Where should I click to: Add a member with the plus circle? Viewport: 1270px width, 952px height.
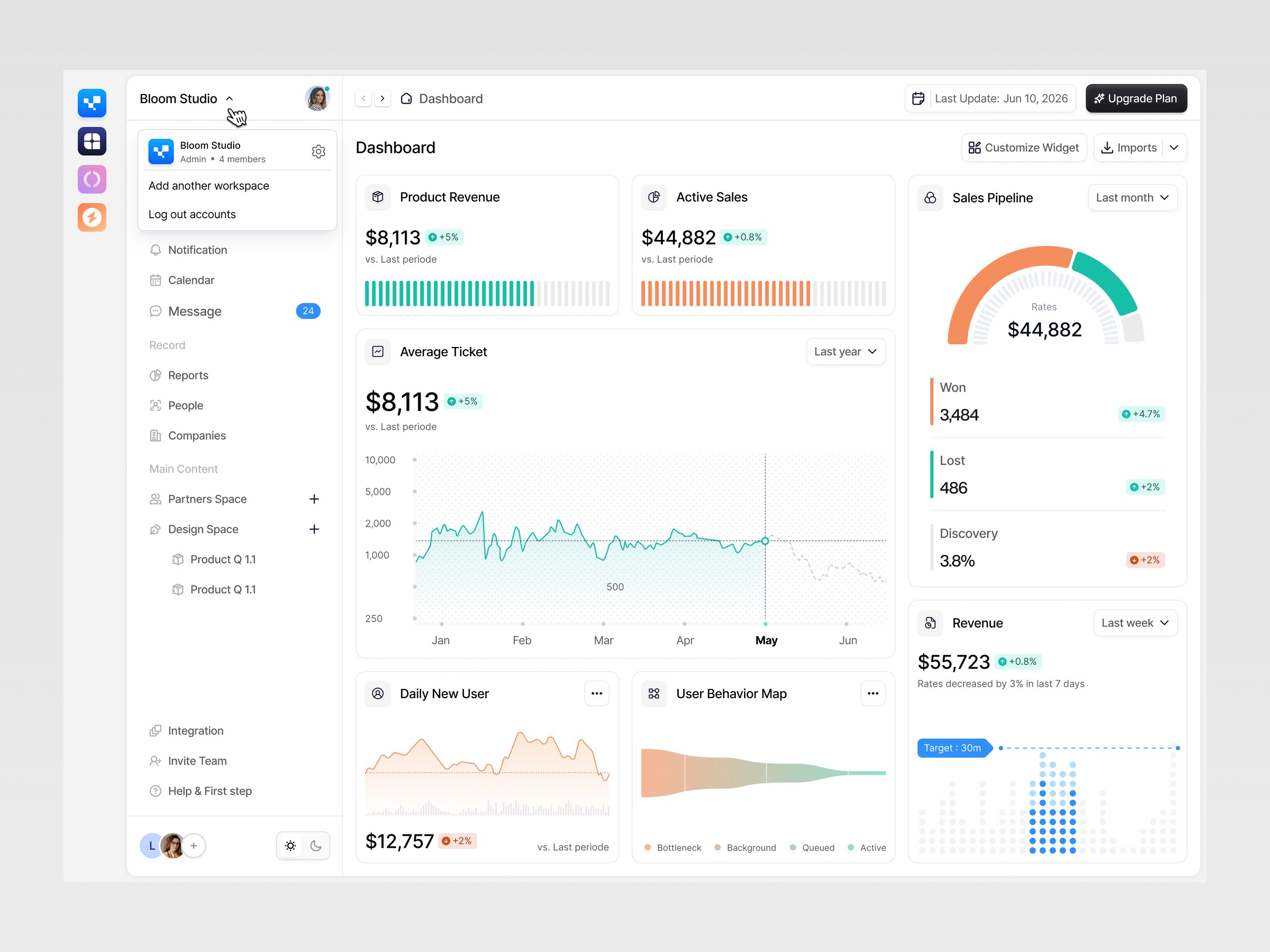click(x=194, y=846)
